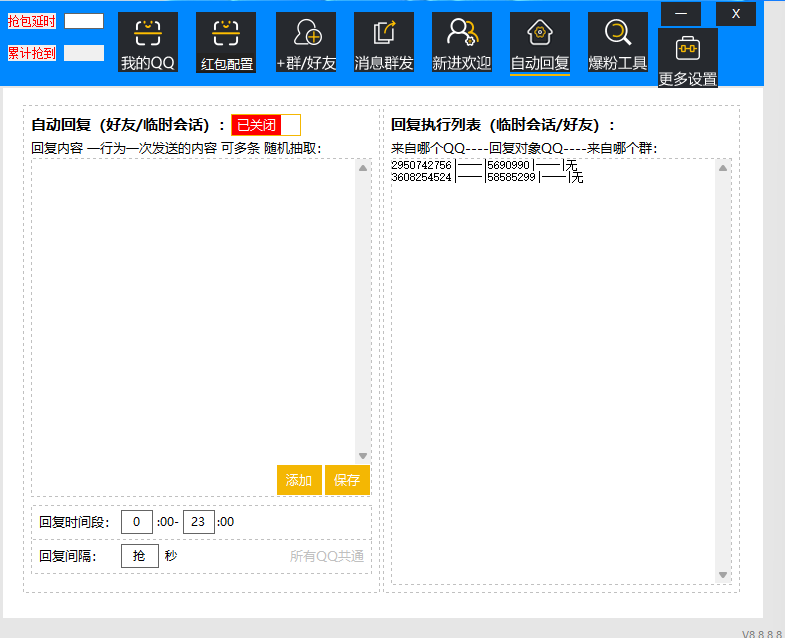Select the 自动回复 auto reply icon
The height and width of the screenshot is (638, 785).
539,43
